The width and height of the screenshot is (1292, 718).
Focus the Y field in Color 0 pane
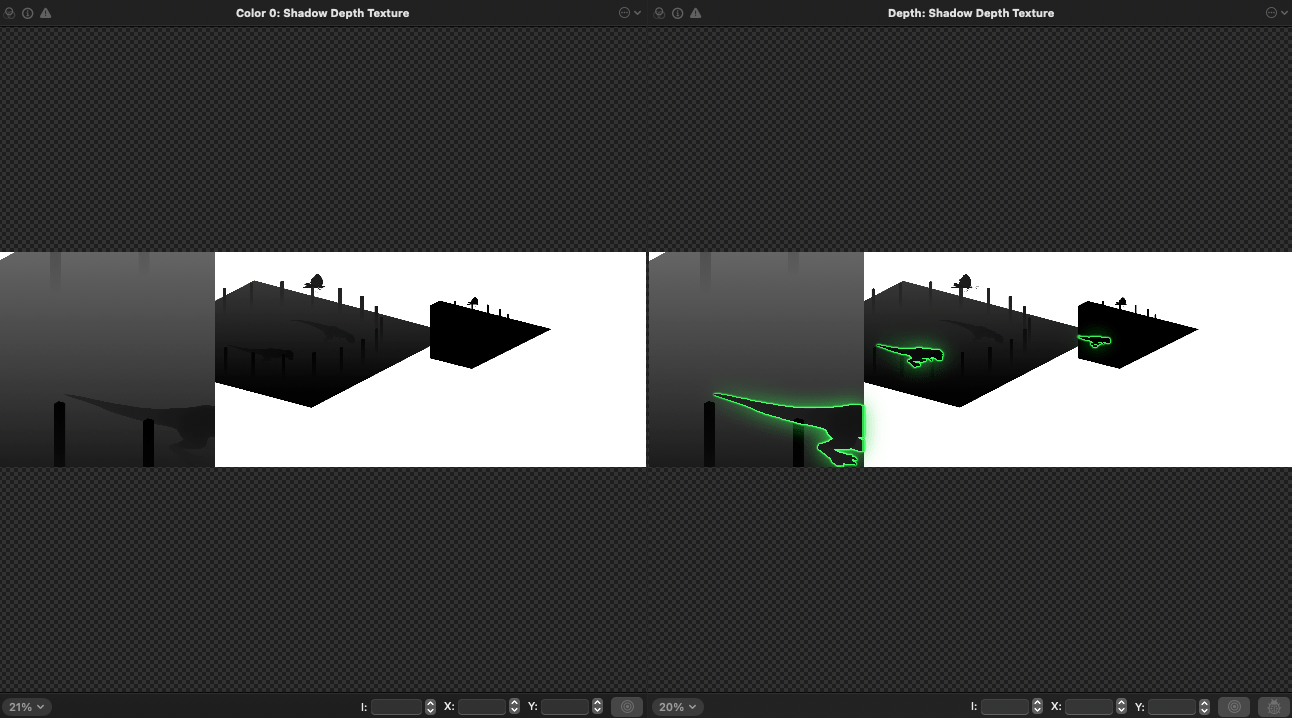click(566, 707)
